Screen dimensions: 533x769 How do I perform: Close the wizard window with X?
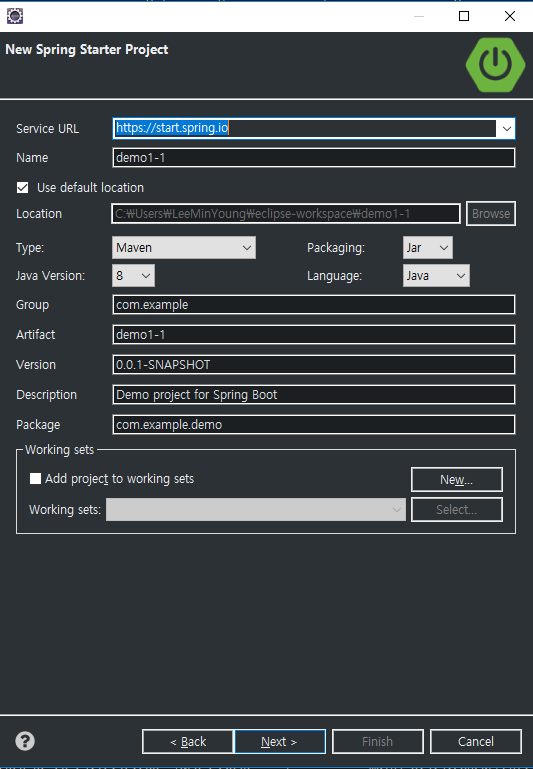(x=510, y=16)
